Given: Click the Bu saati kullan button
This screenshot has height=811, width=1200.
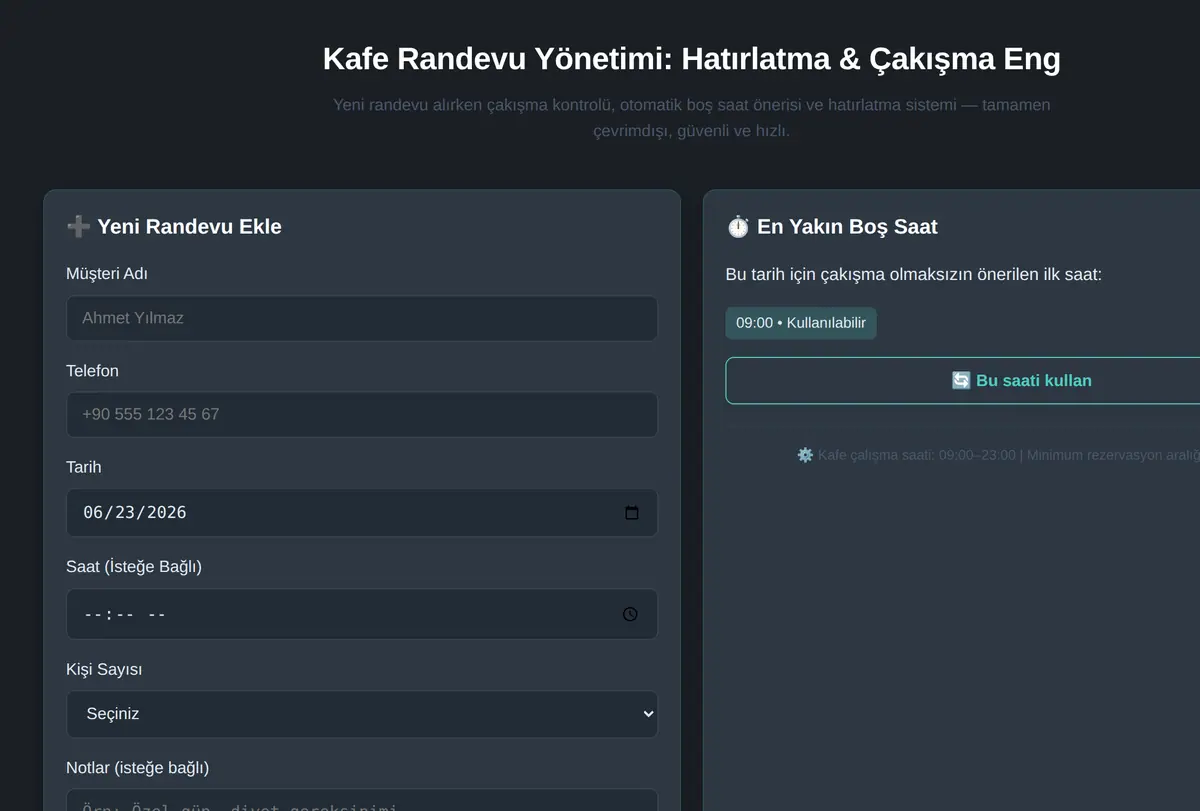Looking at the screenshot, I should pos(962,380).
